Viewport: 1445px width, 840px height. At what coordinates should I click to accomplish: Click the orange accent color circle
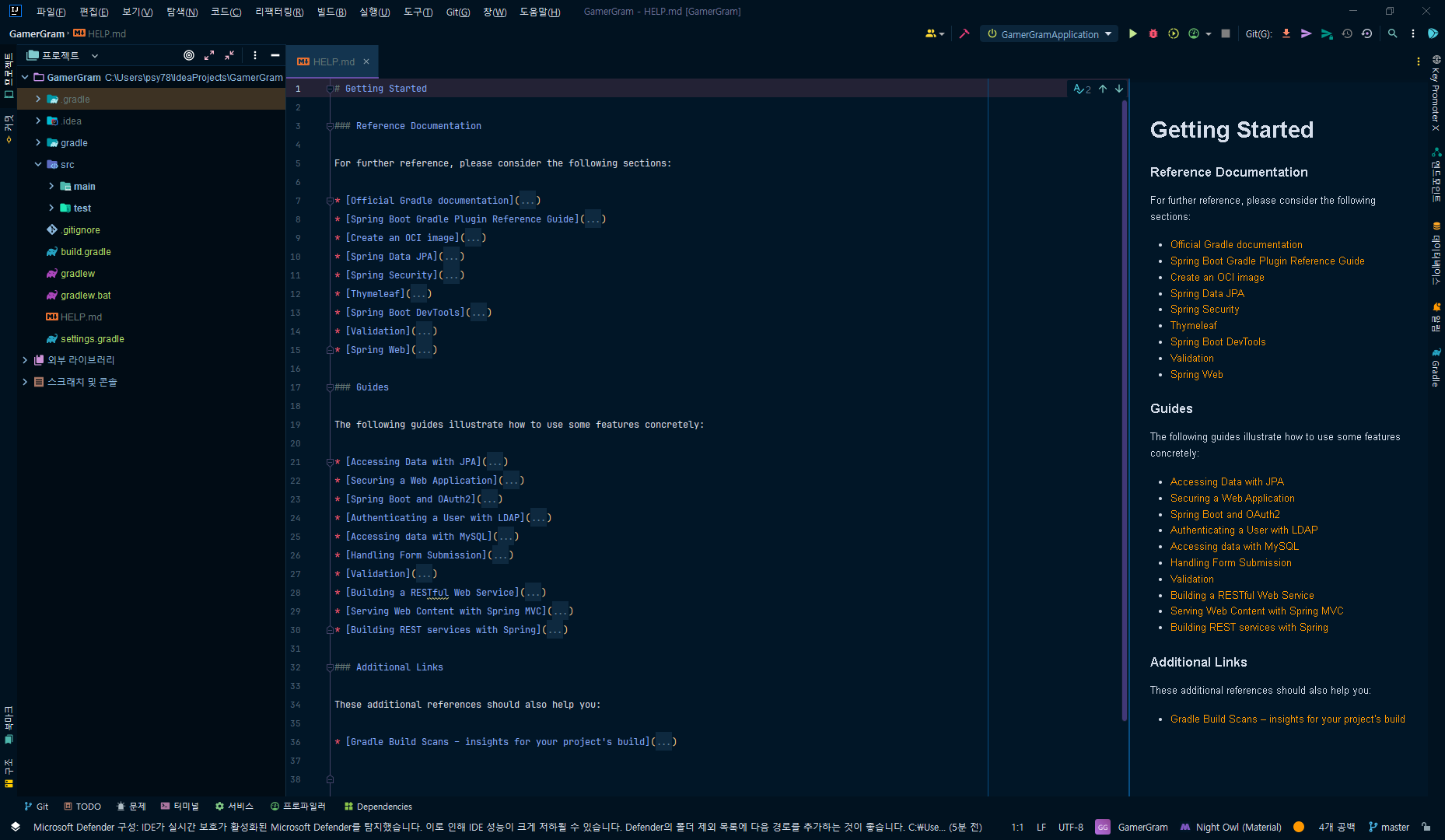(1299, 827)
